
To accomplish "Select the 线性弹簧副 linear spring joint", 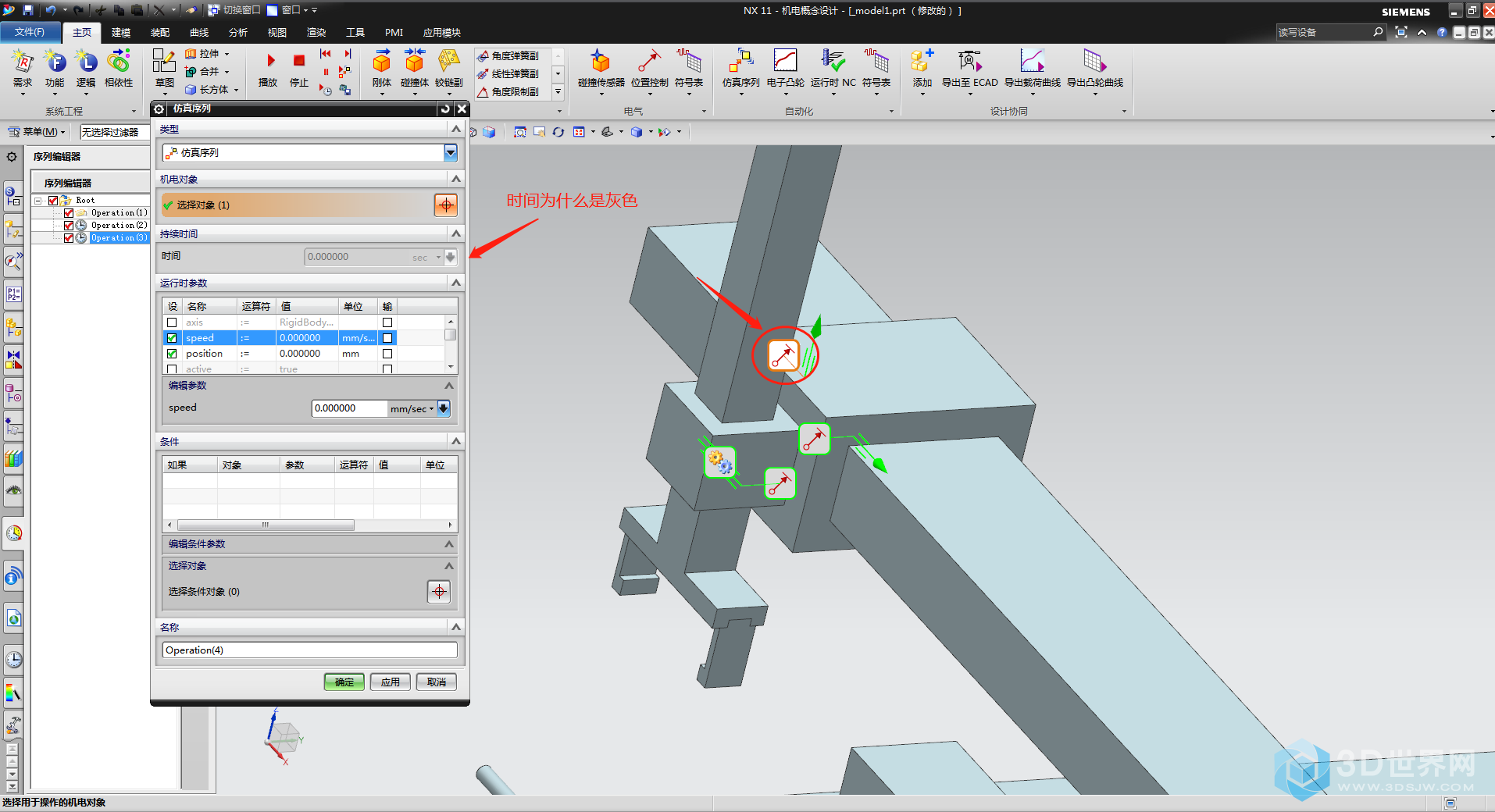I will tap(508, 74).
